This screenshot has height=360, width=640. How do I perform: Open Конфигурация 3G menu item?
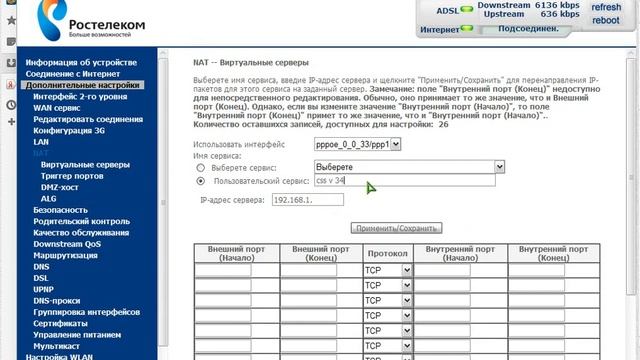click(69, 131)
